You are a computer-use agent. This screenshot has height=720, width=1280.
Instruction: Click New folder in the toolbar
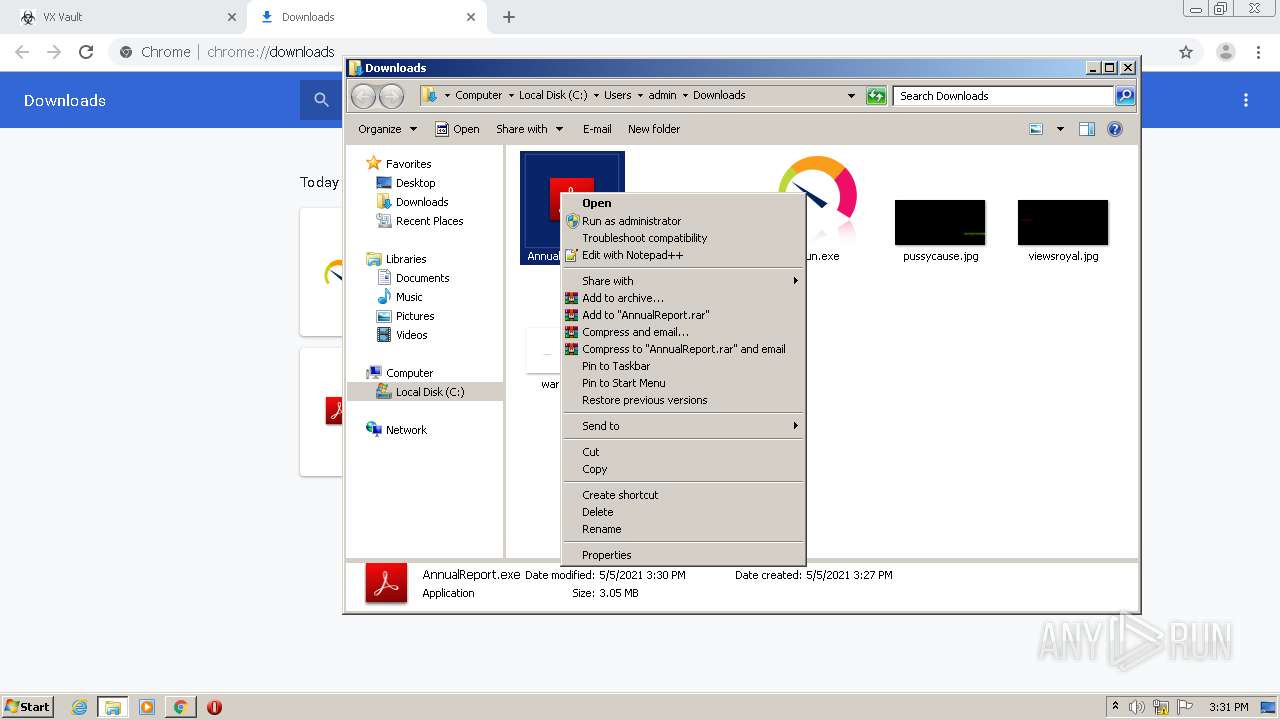pyautogui.click(x=654, y=129)
